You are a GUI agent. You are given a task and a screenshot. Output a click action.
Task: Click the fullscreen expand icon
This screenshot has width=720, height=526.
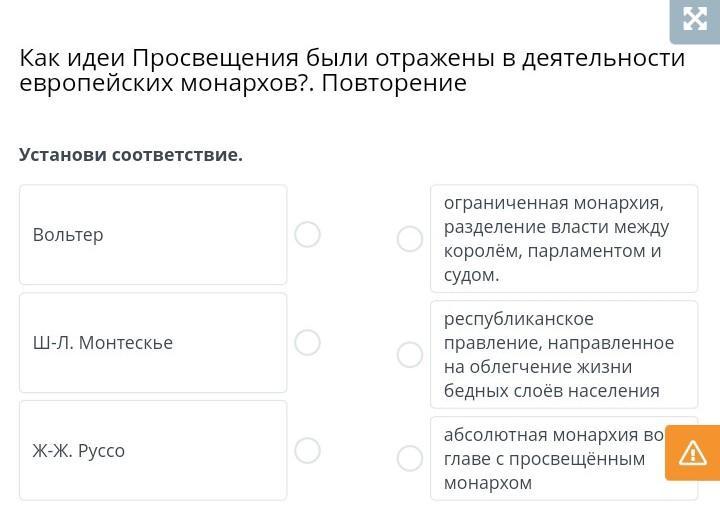coord(694,19)
